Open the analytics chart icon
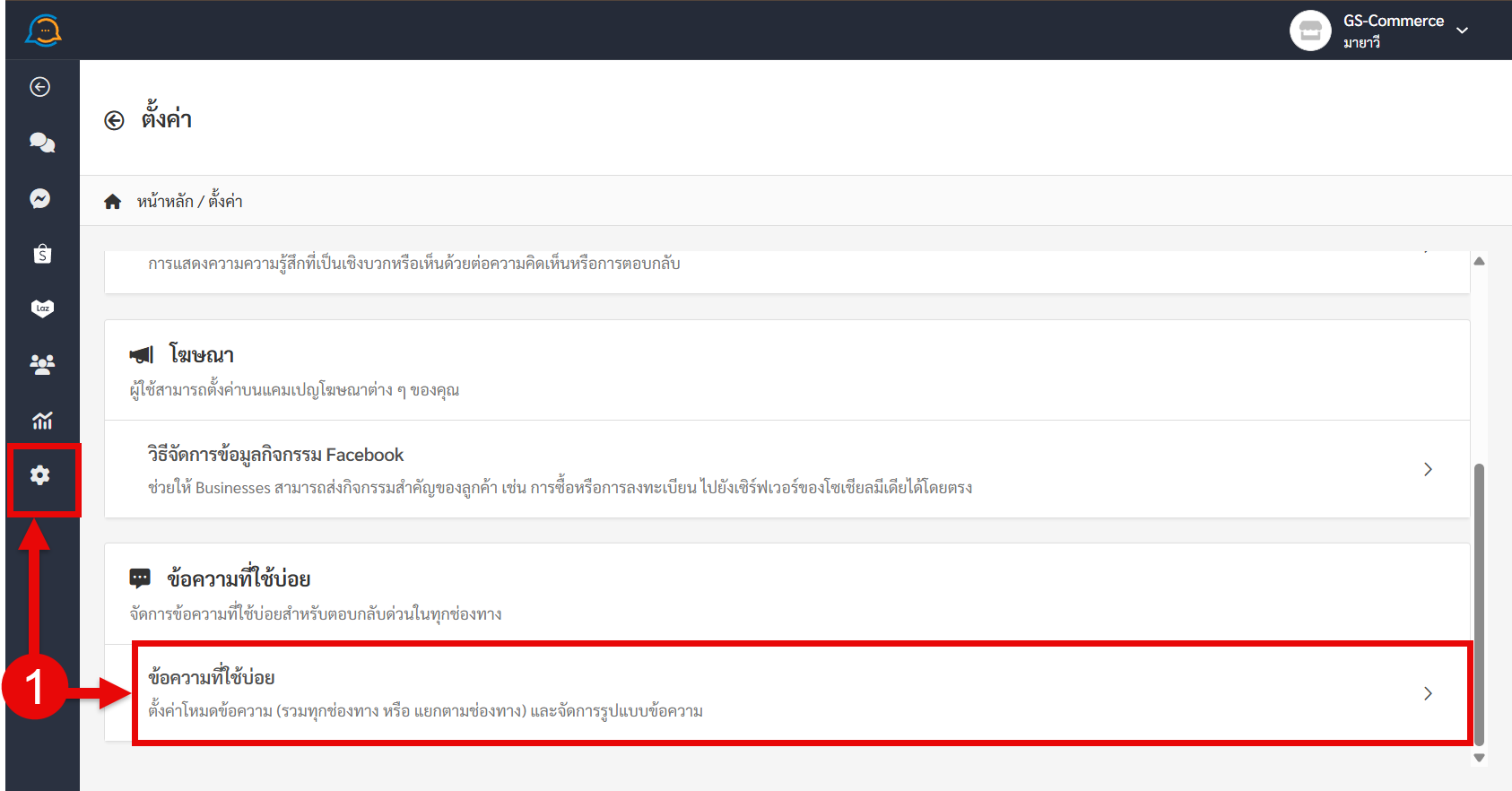 (42, 420)
